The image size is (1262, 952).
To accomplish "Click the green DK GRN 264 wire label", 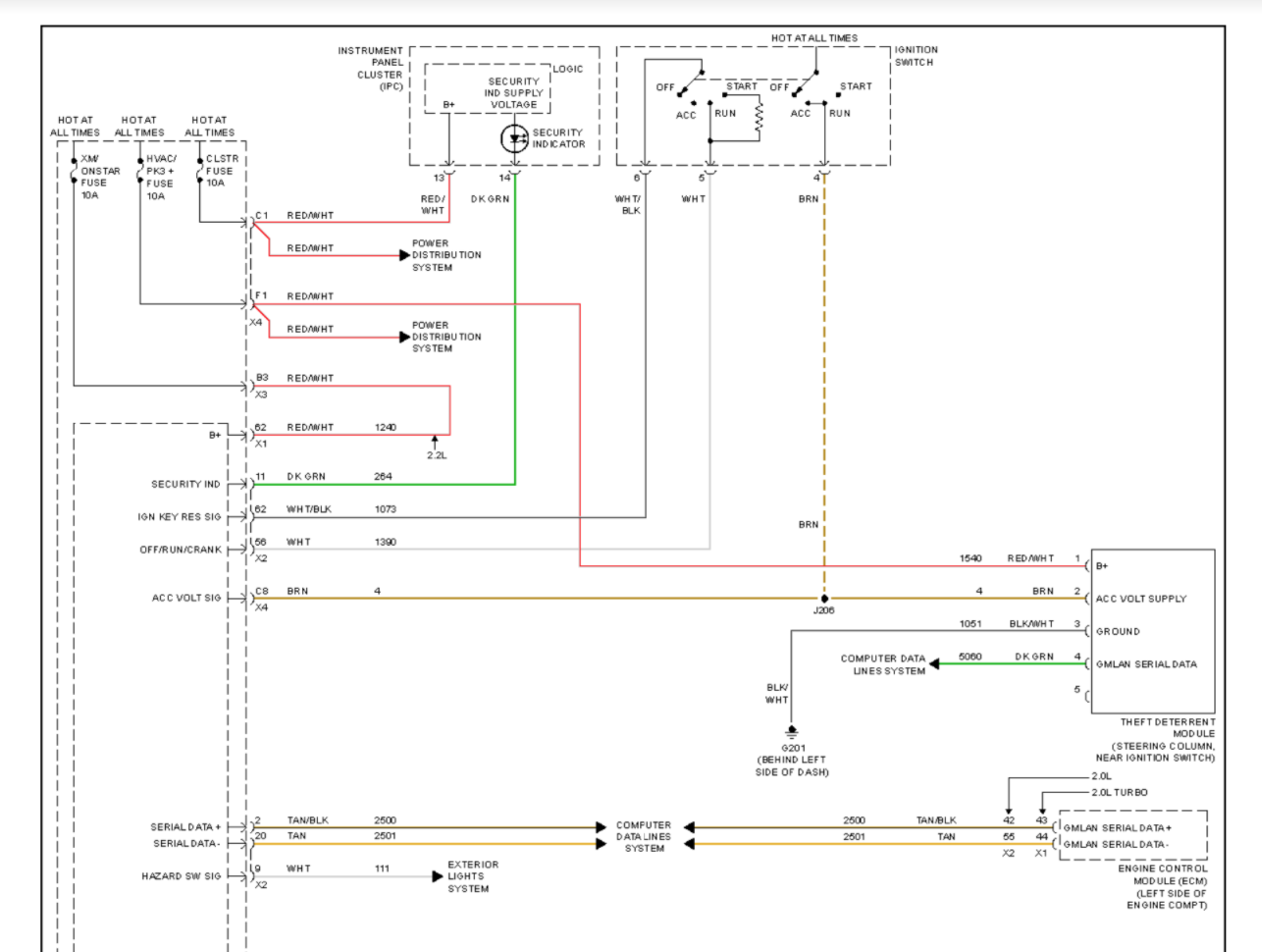I will click(306, 477).
